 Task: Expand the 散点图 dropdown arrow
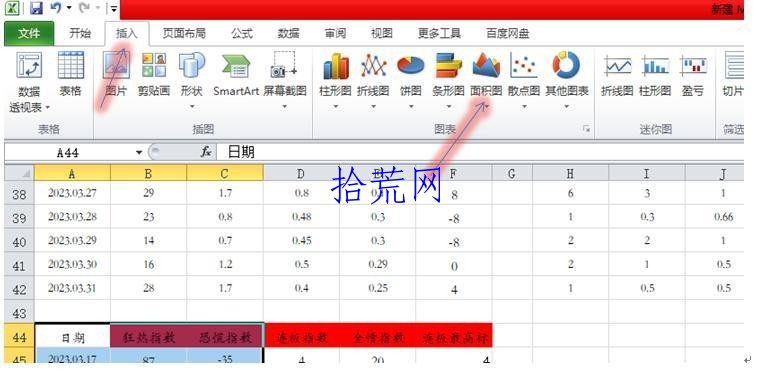click(524, 106)
